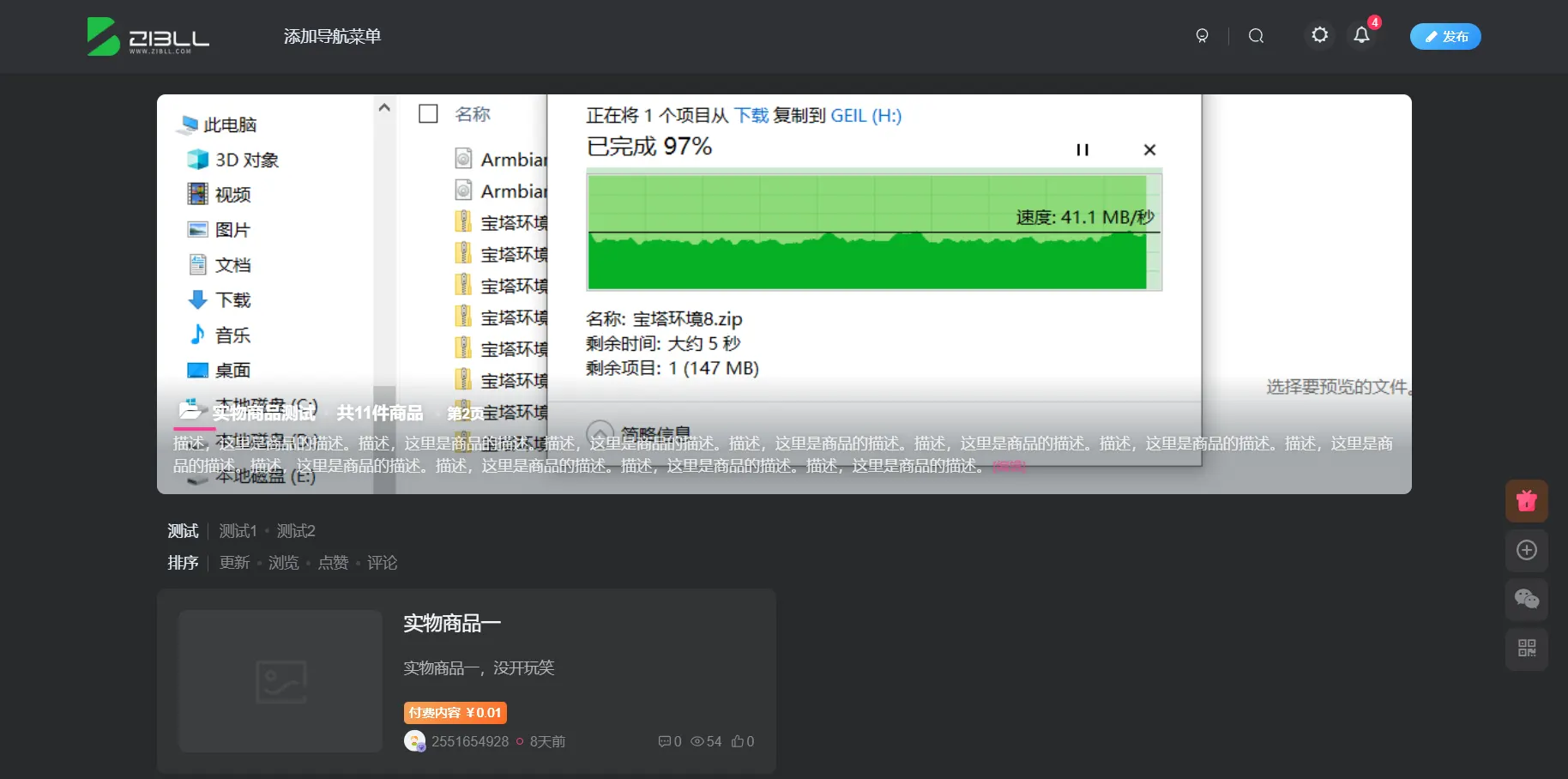
Task: Sort products by 点赞
Action: pyautogui.click(x=333, y=563)
